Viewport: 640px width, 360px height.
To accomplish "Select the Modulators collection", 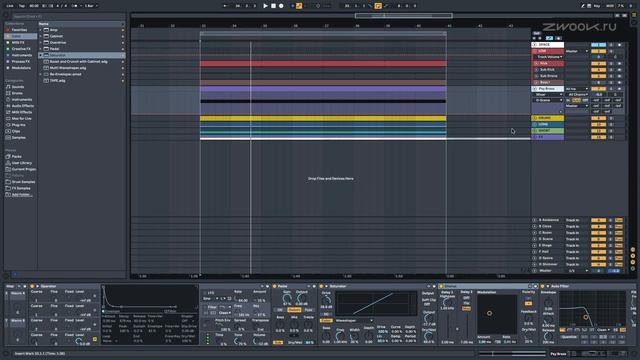I will coord(21,68).
